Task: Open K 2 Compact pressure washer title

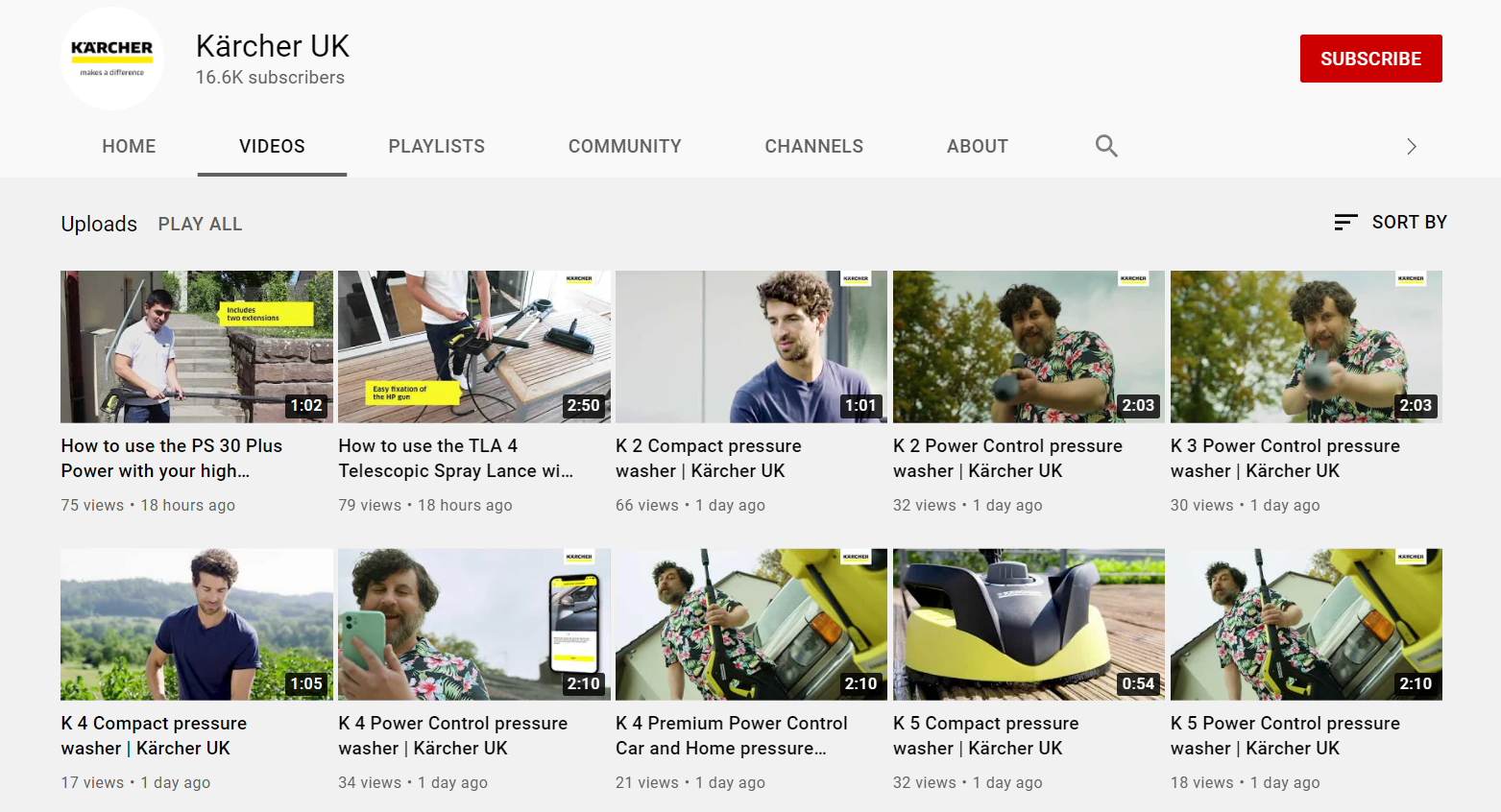Action: pyautogui.click(x=708, y=459)
